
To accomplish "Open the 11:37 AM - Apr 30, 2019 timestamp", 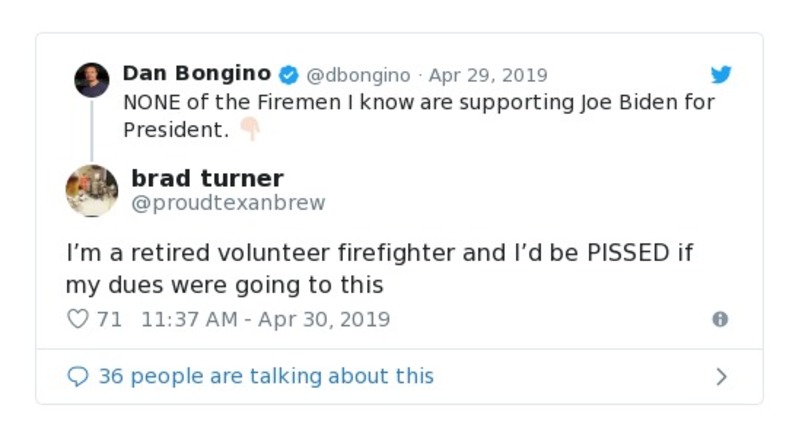I will click(x=265, y=320).
